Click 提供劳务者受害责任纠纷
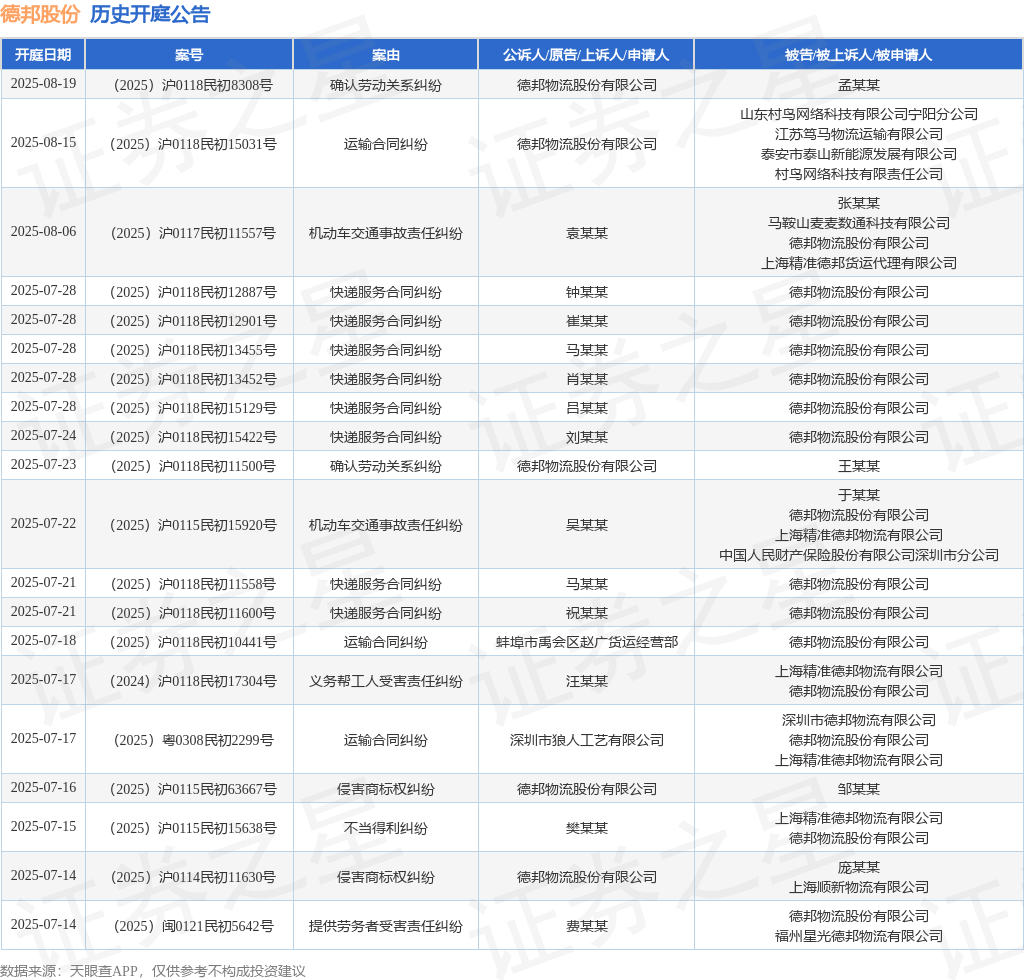This screenshot has width=1024, height=980. 385,926
